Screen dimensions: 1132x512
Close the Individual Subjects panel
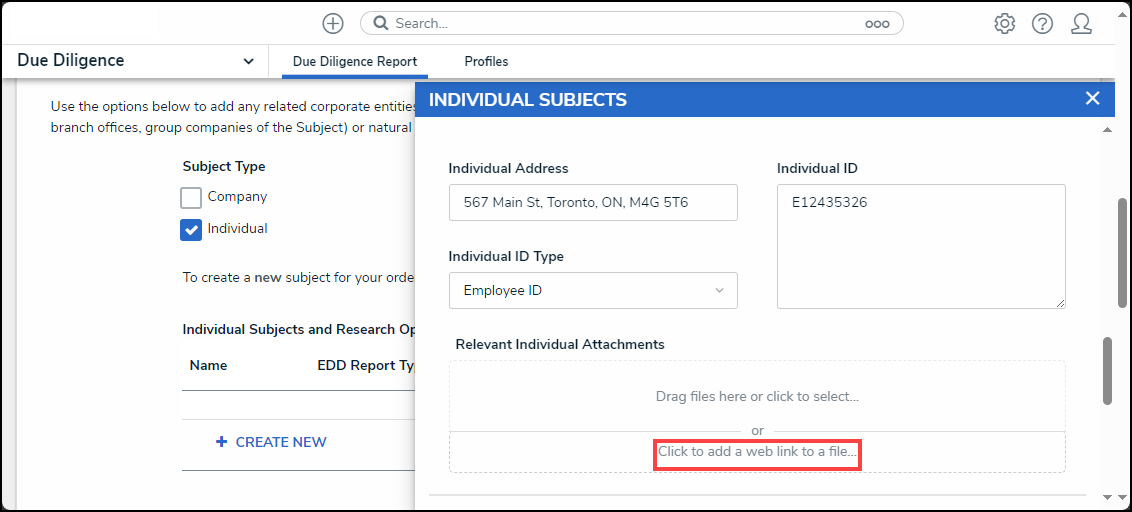coord(1092,98)
